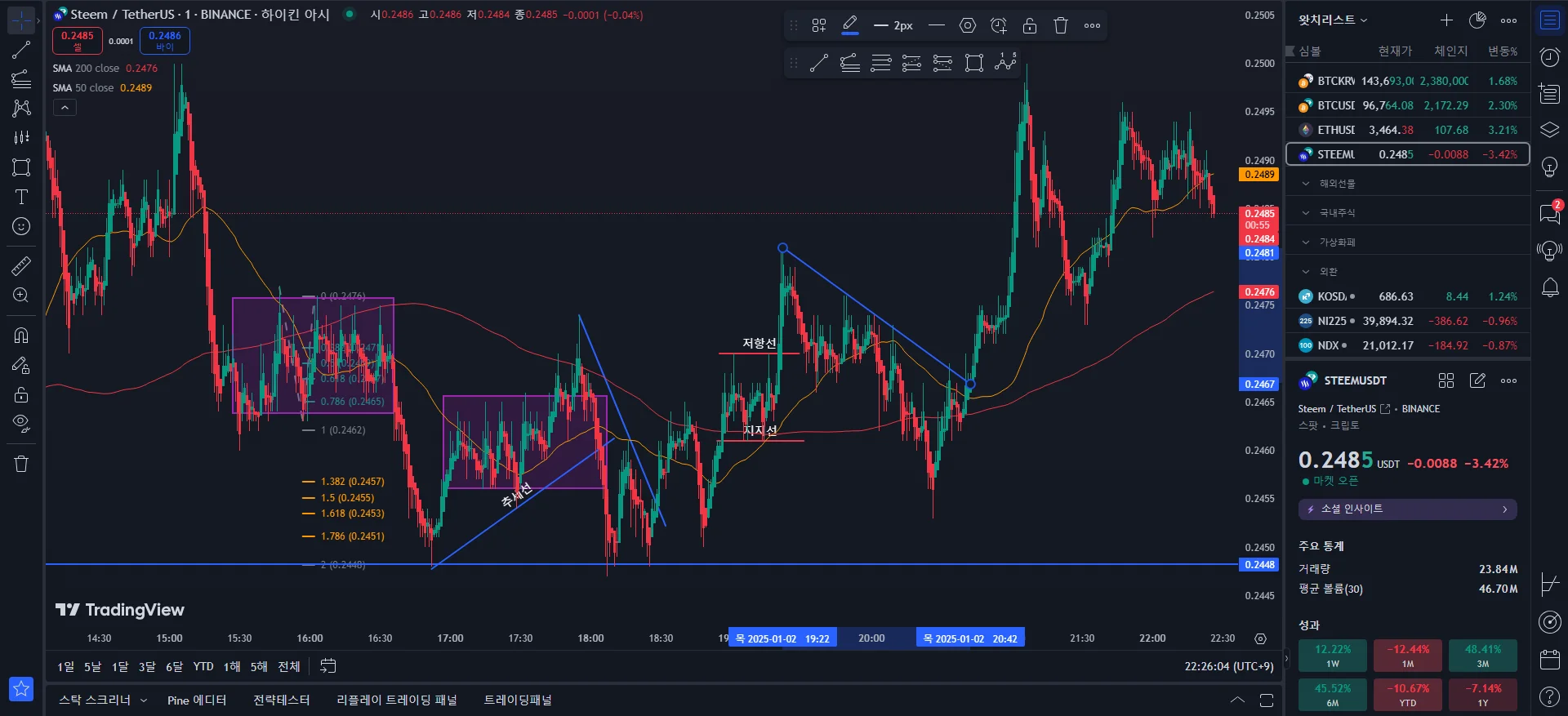Toggle lock all drawings tool
This screenshot has height=716, width=1568.
click(x=21, y=394)
